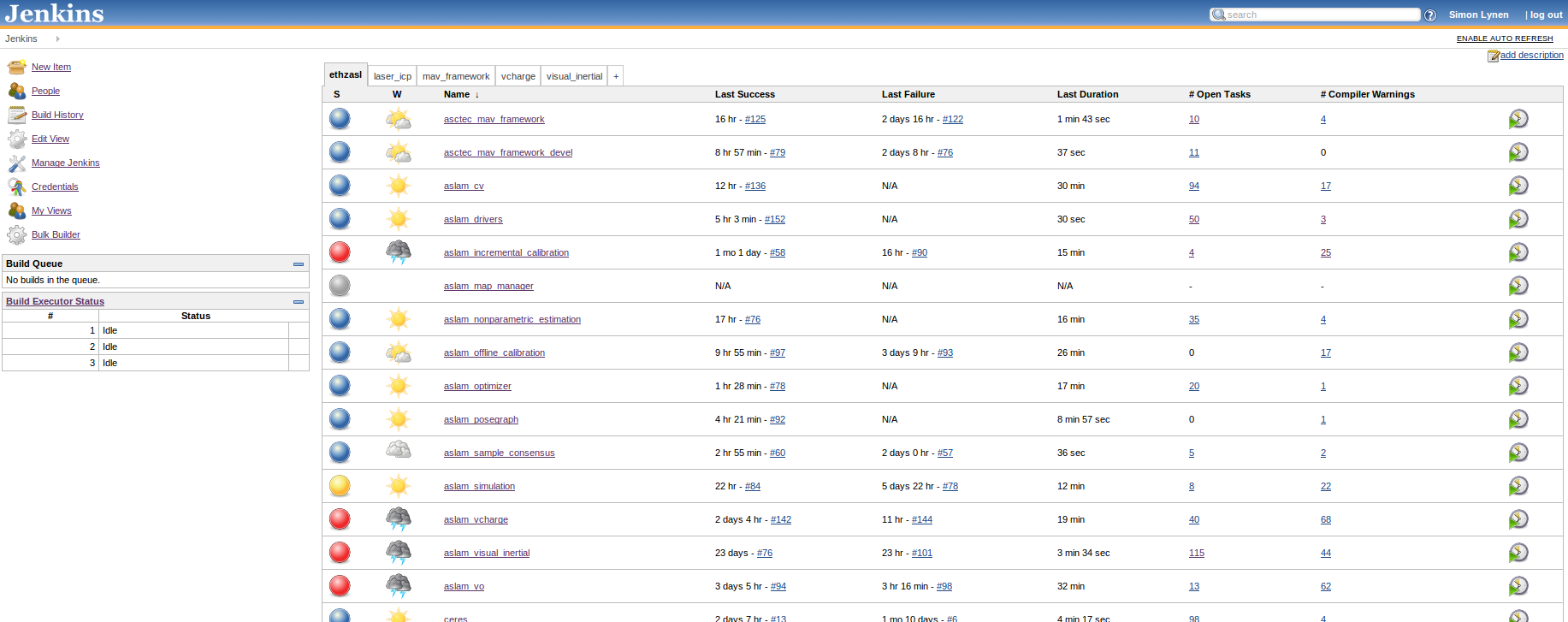Click the 'No builds in the queue.' text
This screenshot has width=1568, height=622.
click(53, 280)
